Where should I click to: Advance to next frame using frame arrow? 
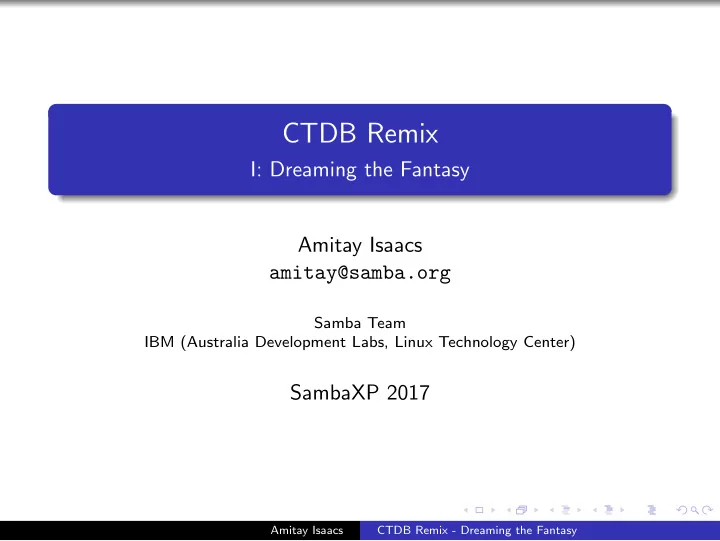pyautogui.click(x=535, y=510)
